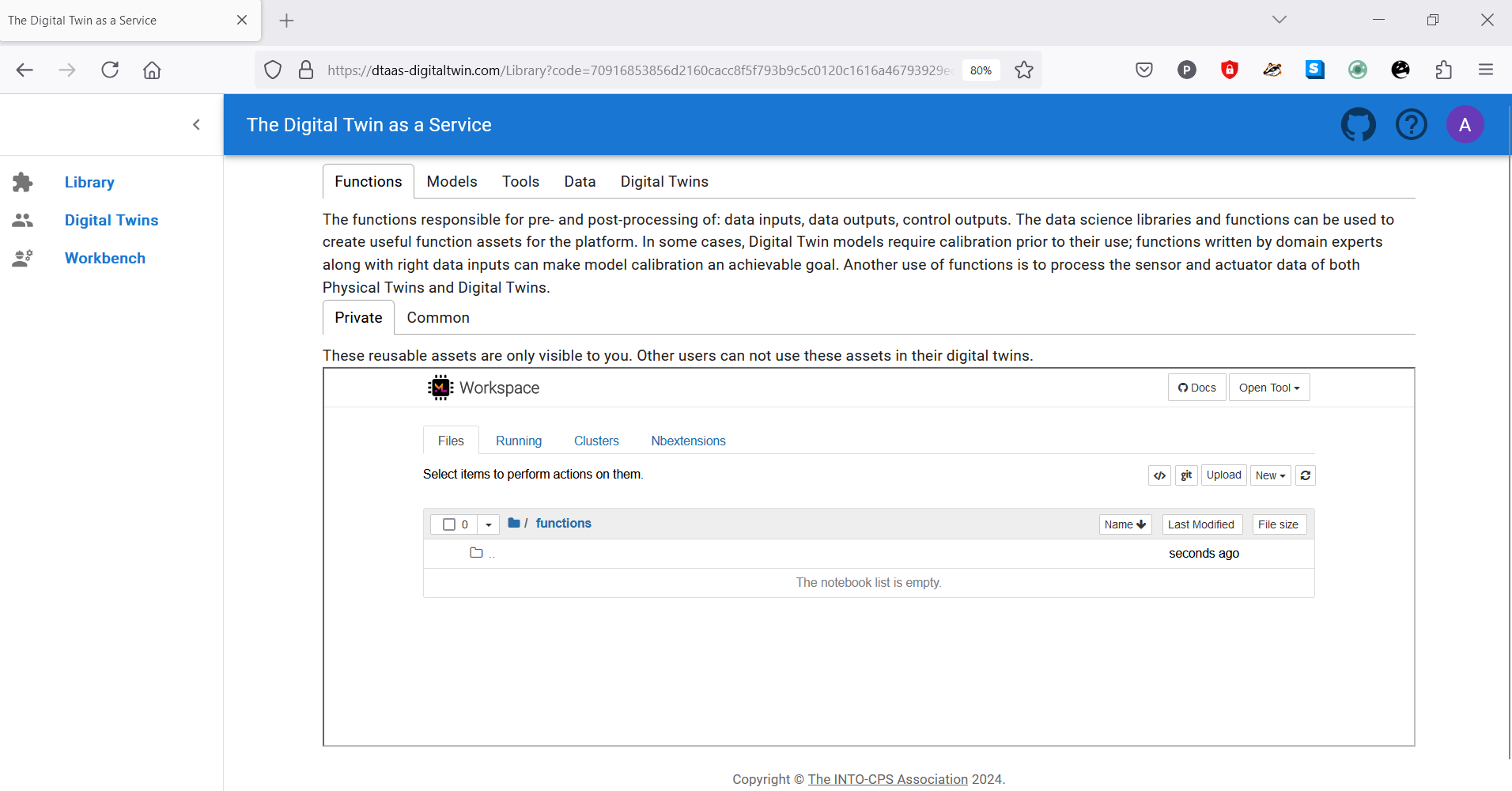Expand the selection dropdown arrow beside checkbox
Image resolution: width=1512 pixels, height=791 pixels.
click(x=489, y=524)
